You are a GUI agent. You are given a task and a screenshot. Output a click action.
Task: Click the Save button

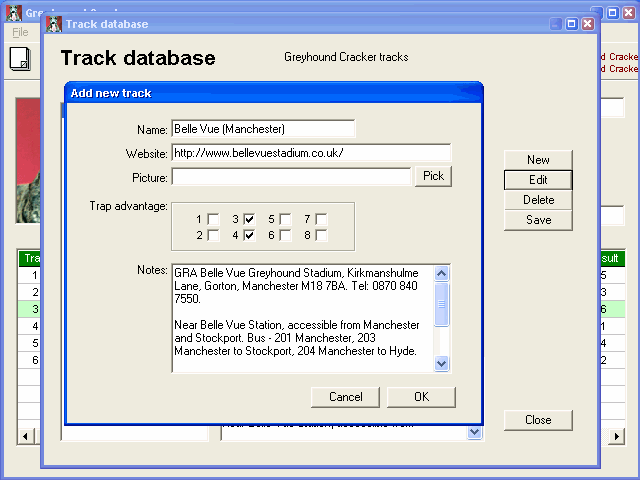[x=538, y=220]
